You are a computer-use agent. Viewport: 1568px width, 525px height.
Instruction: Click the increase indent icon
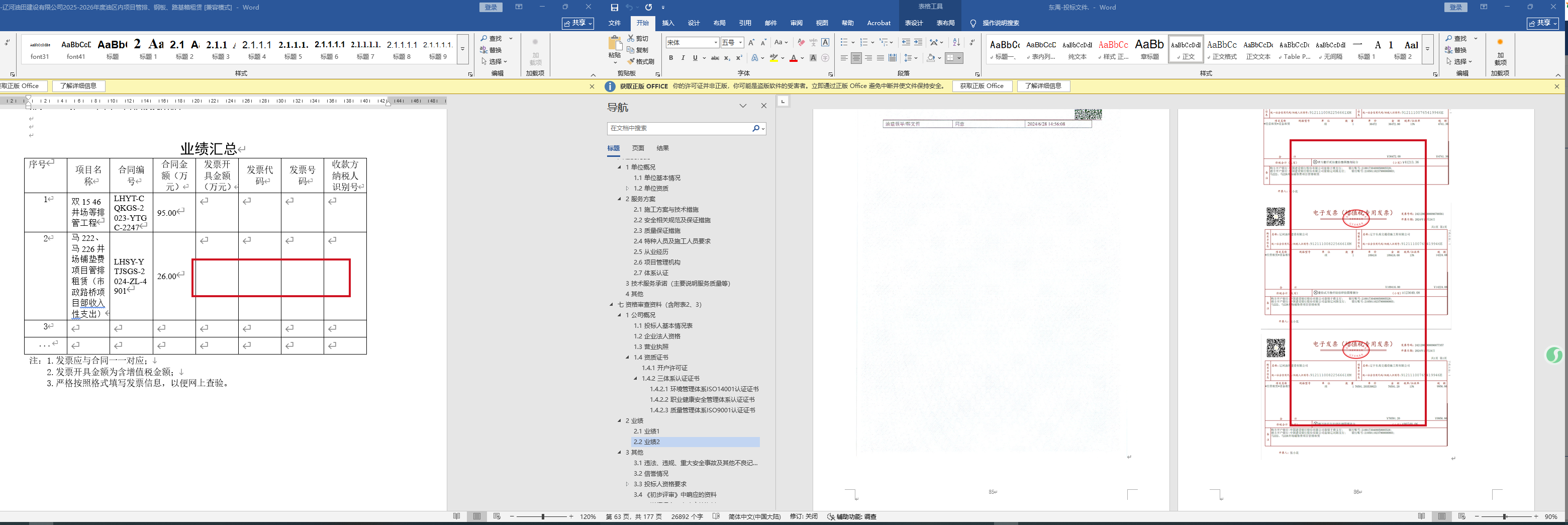(x=918, y=43)
